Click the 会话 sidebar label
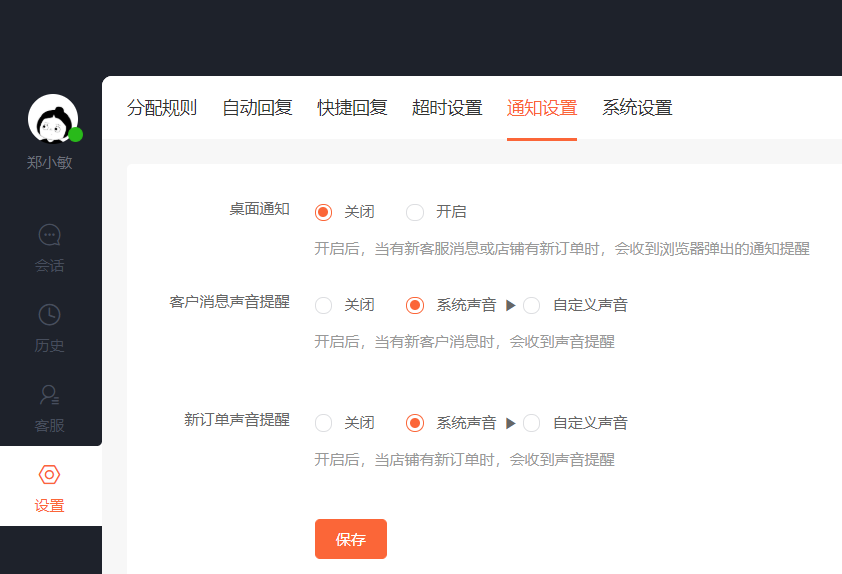Image resolution: width=842 pixels, height=574 pixels. (x=49, y=265)
